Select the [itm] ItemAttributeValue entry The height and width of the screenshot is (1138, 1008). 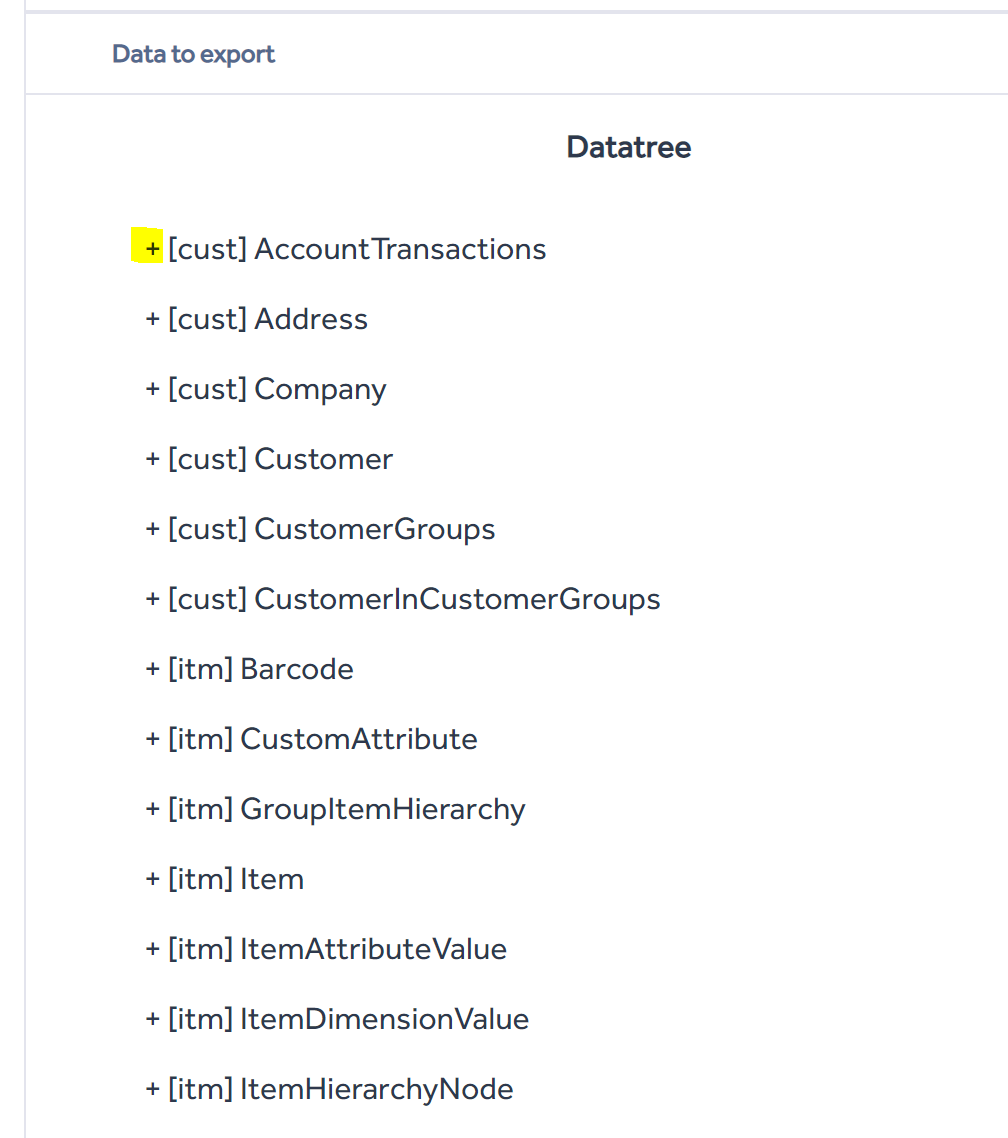[337, 949]
